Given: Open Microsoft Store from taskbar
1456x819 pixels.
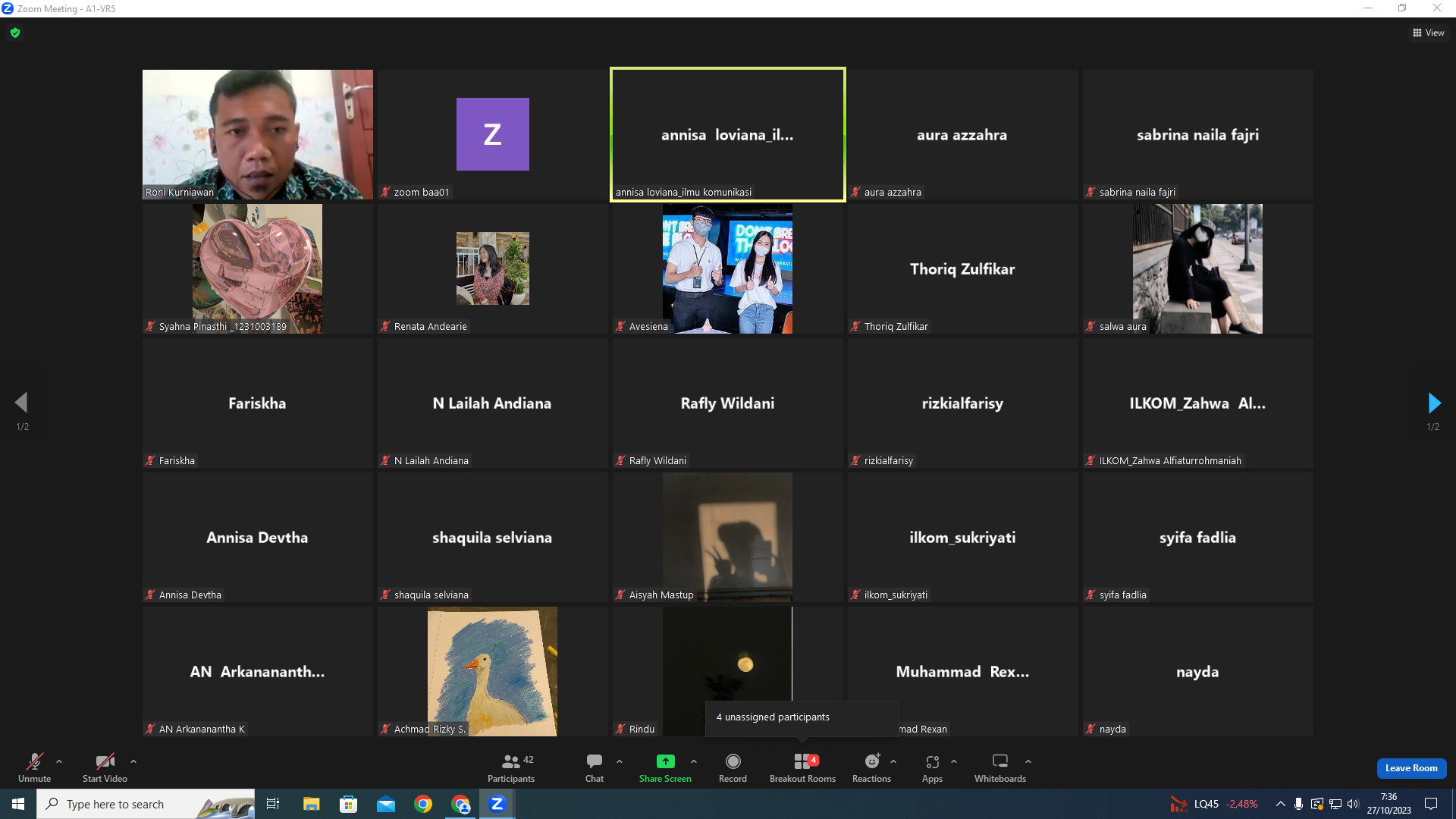Looking at the screenshot, I should [x=348, y=804].
